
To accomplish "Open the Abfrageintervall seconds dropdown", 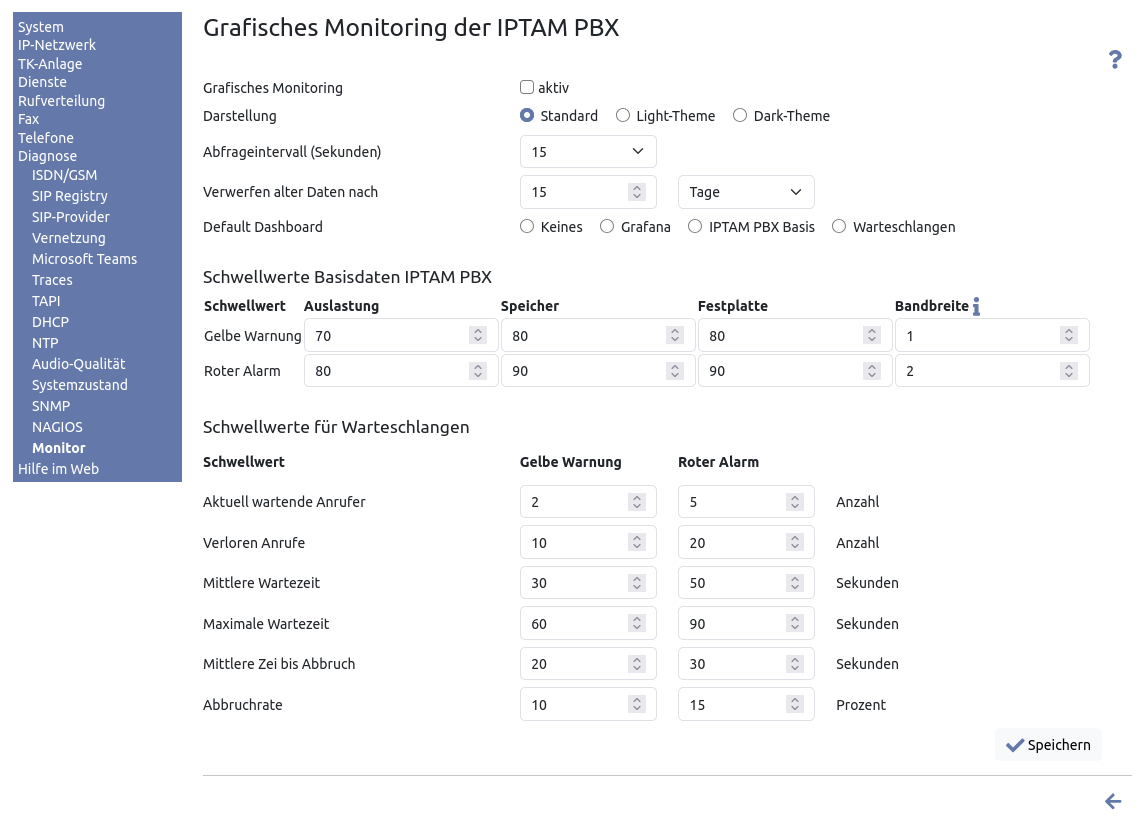I will click(x=588, y=152).
